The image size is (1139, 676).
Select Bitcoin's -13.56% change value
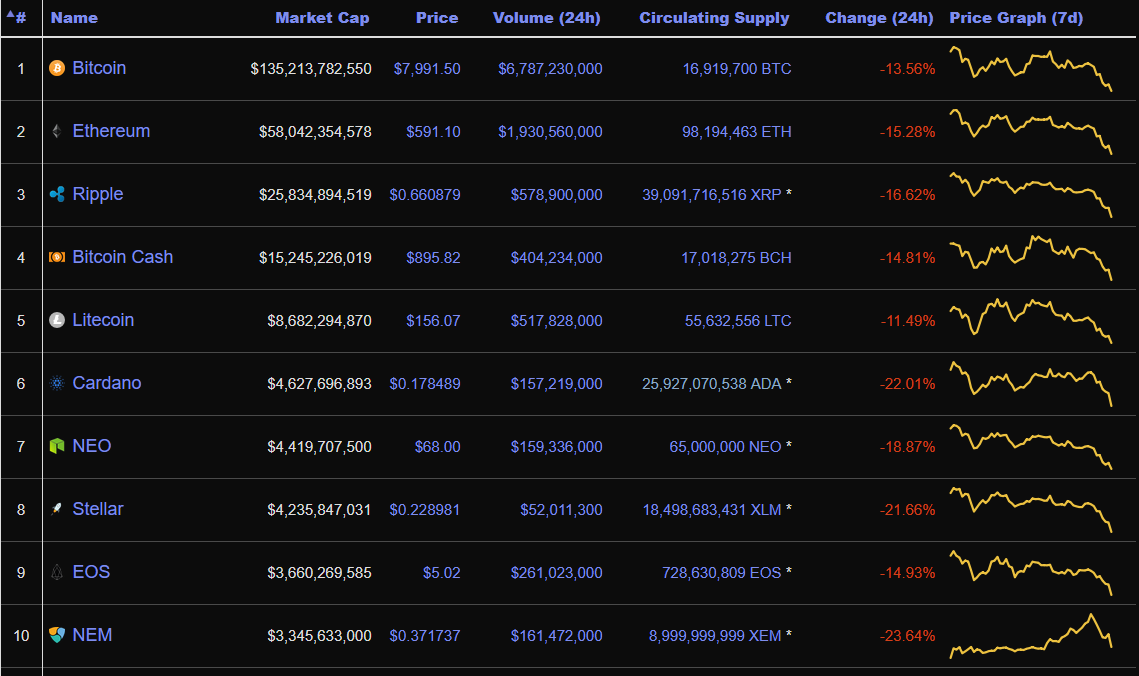click(x=907, y=69)
